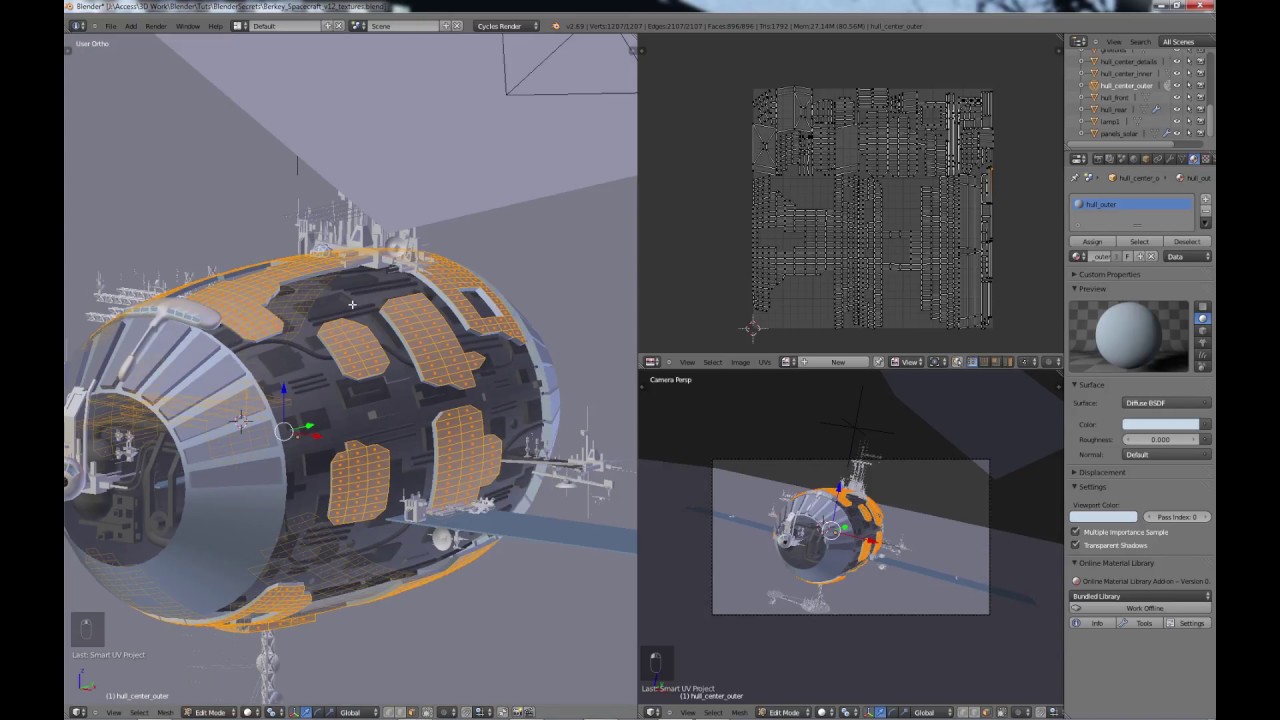Open Normal Default dropdown
The image size is (1280, 720).
coord(1166,454)
